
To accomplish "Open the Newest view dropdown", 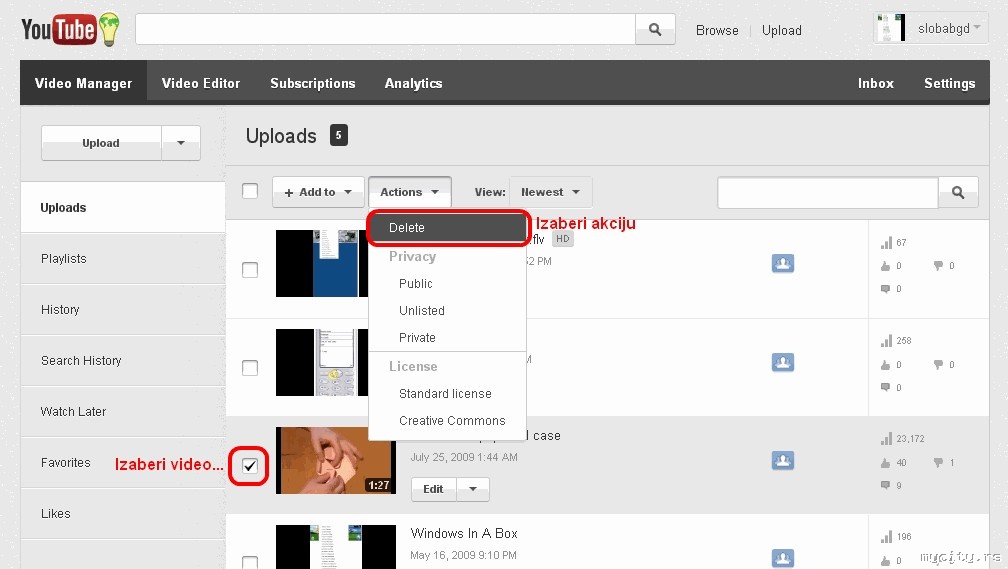I will [550, 192].
